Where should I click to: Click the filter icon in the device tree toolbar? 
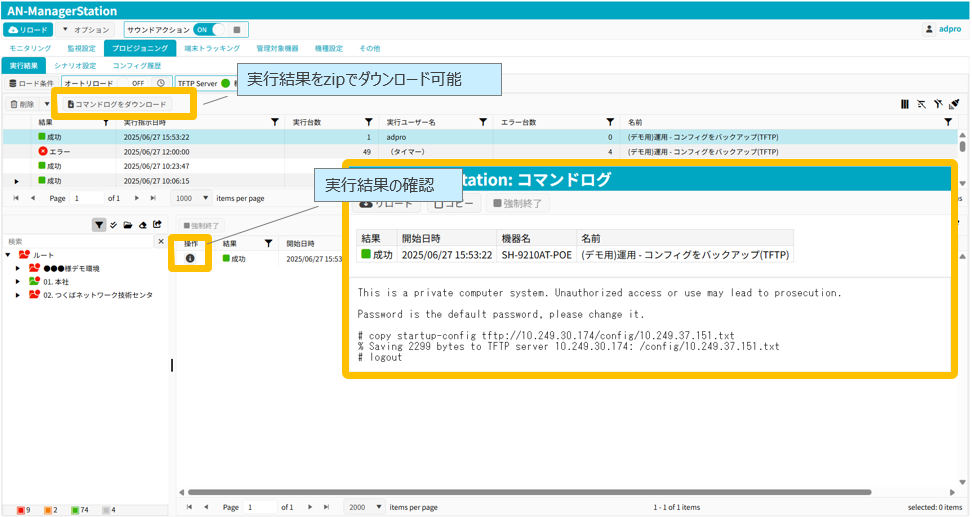[99, 225]
